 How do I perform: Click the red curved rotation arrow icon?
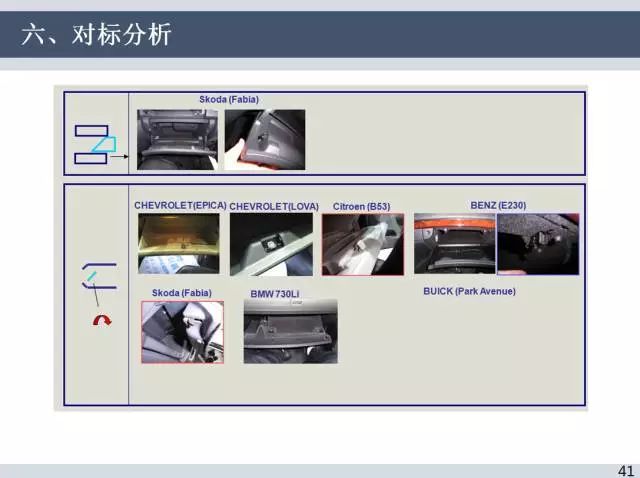click(x=102, y=320)
